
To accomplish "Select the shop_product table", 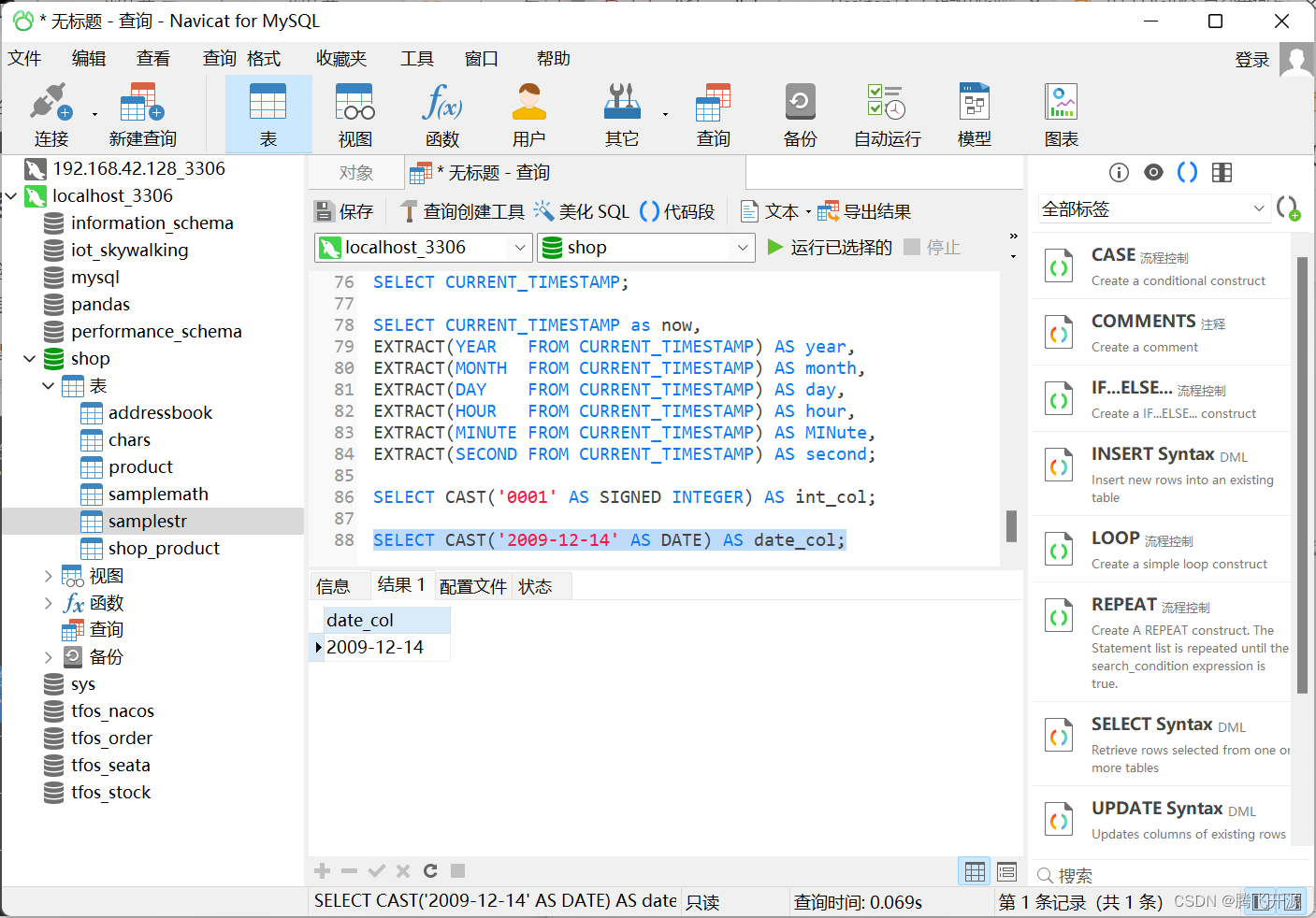I will pyautogui.click(x=164, y=549).
